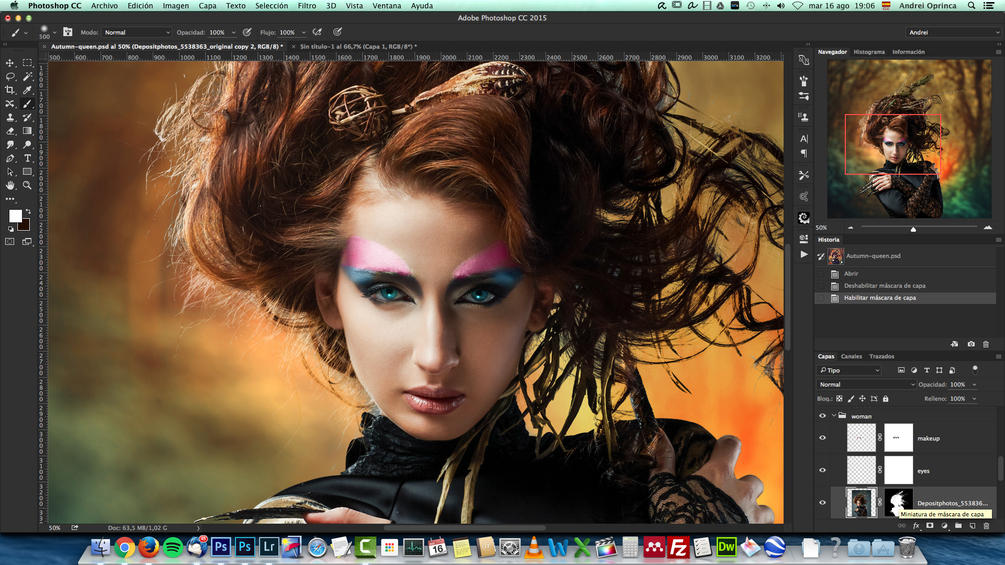Select the Gradient tool
Screen dimensions: 1005x565
(28, 131)
